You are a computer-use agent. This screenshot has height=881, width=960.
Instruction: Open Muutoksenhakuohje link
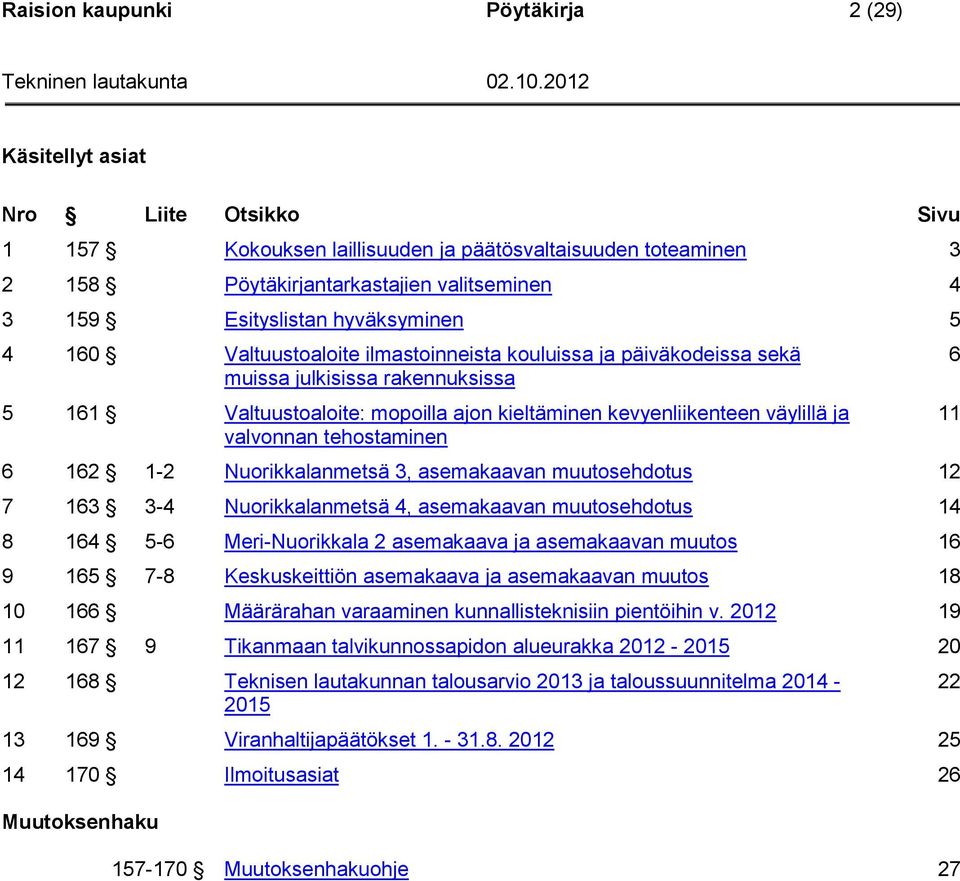[316, 869]
